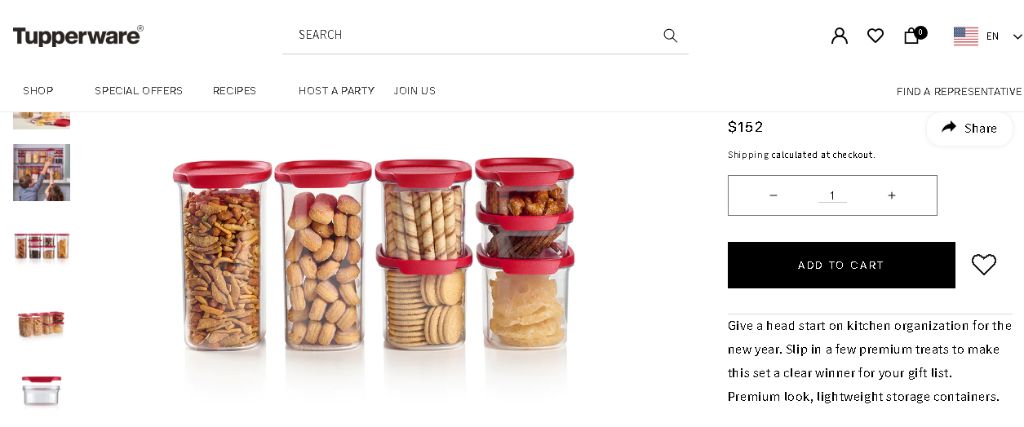Screen dimensions: 1024x427
Task: Click the search magnifier icon
Action: click(x=670, y=35)
